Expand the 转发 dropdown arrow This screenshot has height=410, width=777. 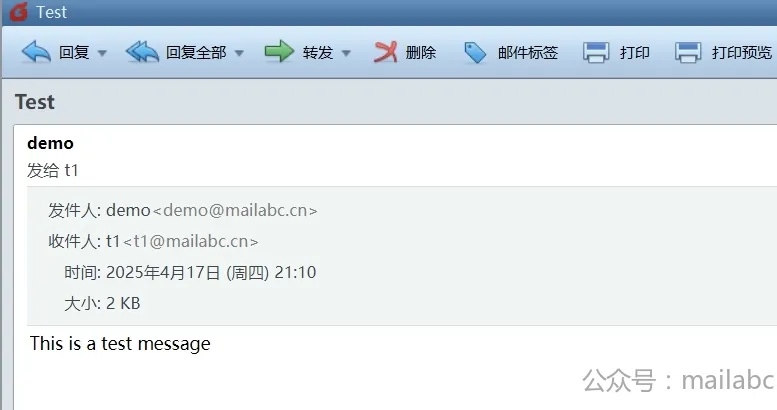click(x=346, y=53)
